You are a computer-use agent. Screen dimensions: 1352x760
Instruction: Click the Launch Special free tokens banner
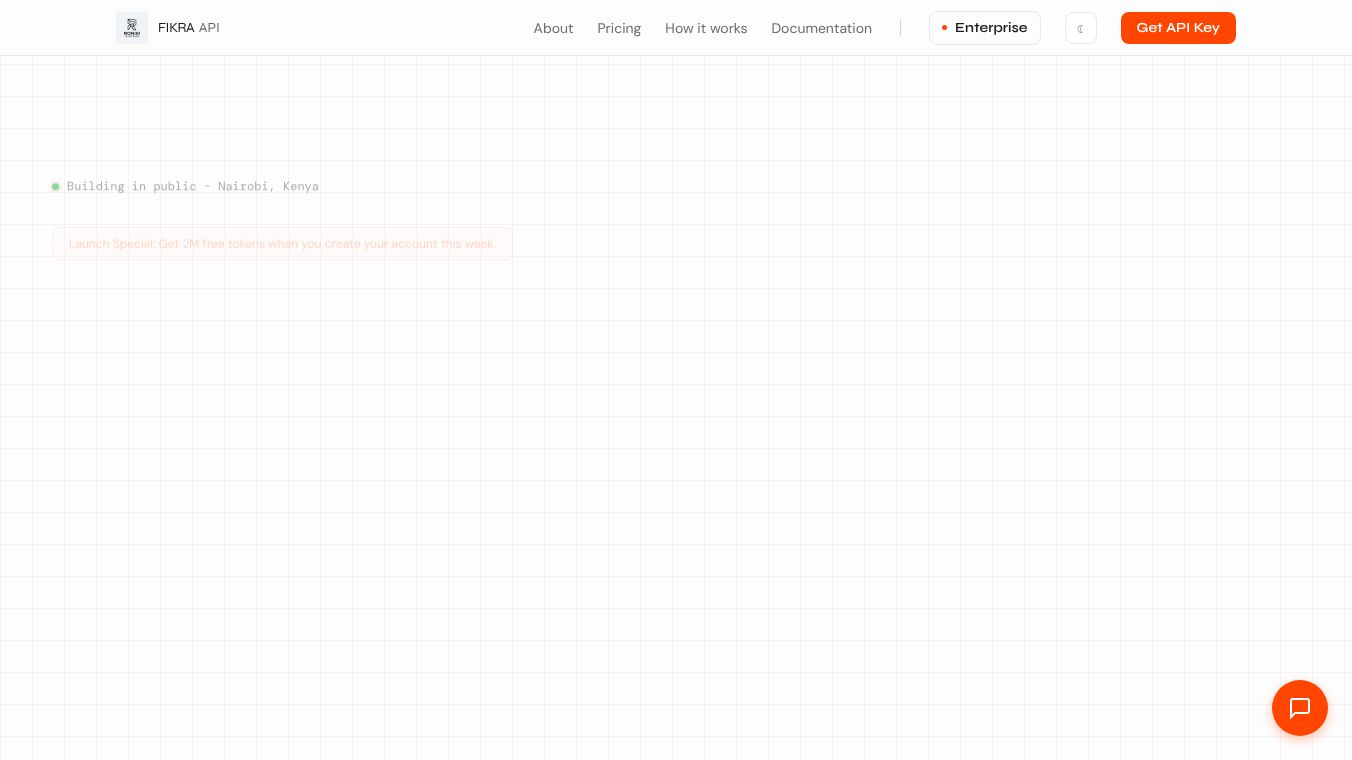click(282, 243)
